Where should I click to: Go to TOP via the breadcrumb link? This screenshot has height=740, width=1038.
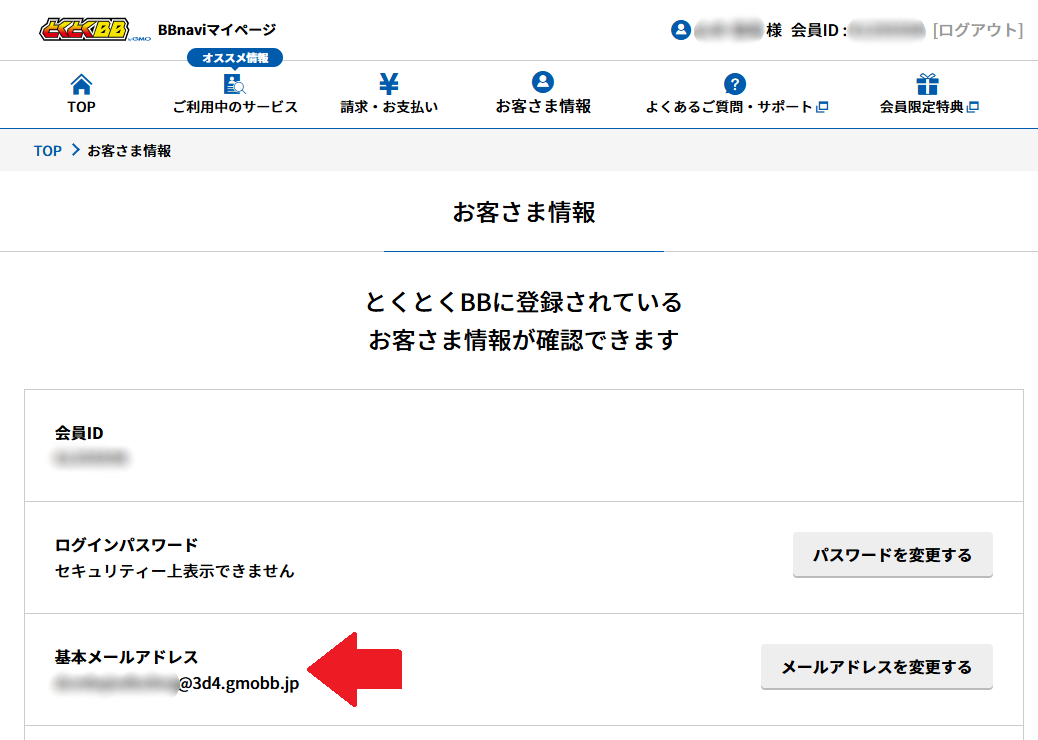48,151
